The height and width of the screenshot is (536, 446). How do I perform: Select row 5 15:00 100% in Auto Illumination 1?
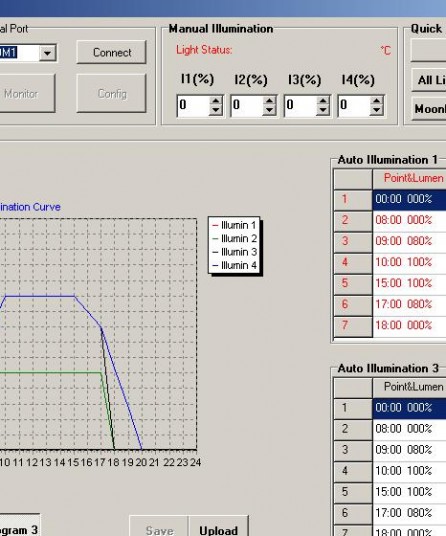(x=409, y=283)
